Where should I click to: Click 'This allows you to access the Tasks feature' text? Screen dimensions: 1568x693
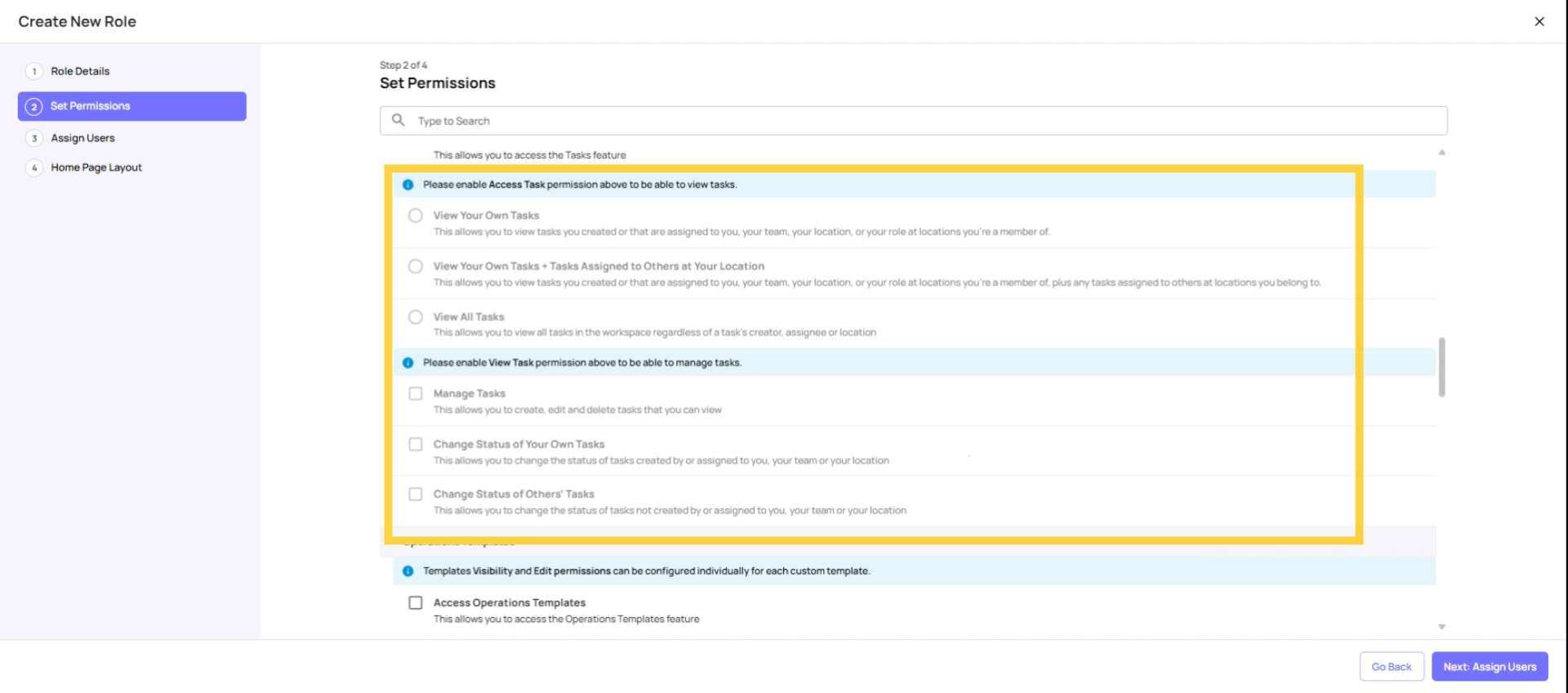coord(530,155)
